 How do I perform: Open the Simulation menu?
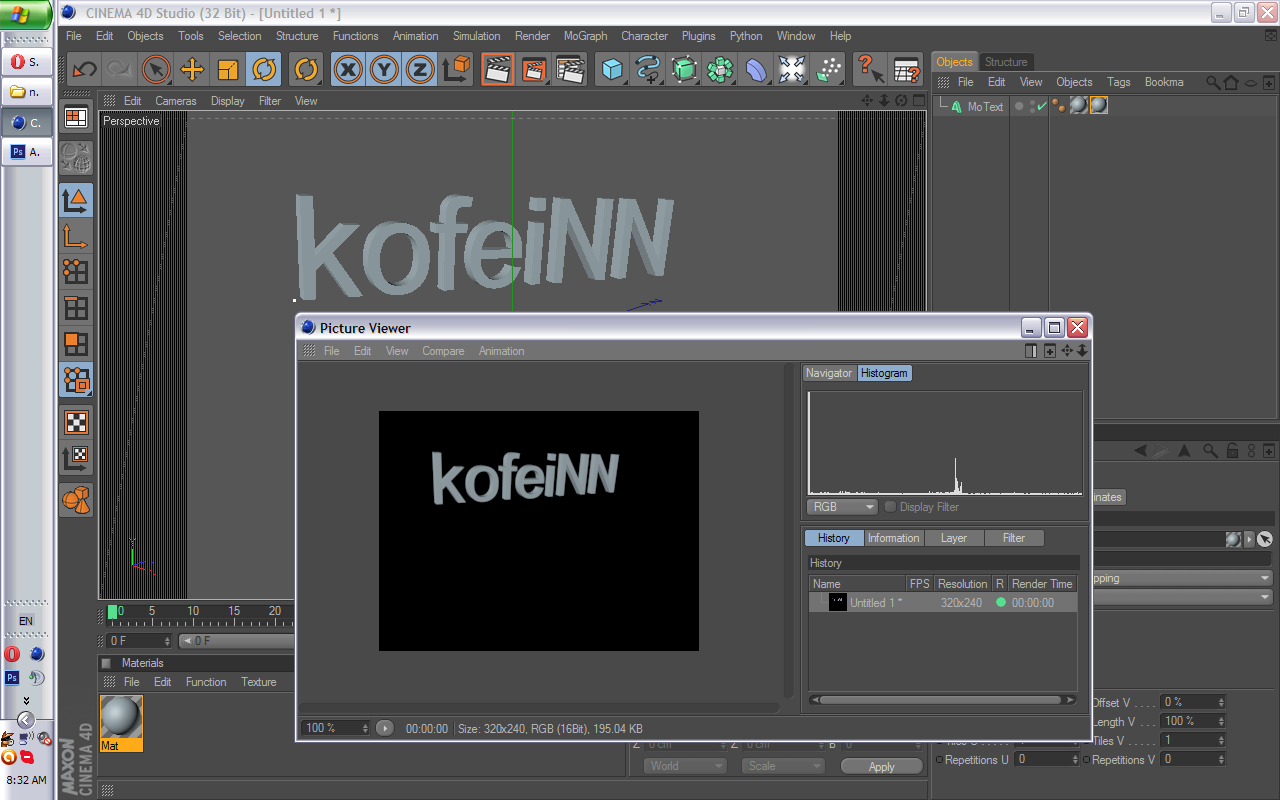tap(476, 36)
